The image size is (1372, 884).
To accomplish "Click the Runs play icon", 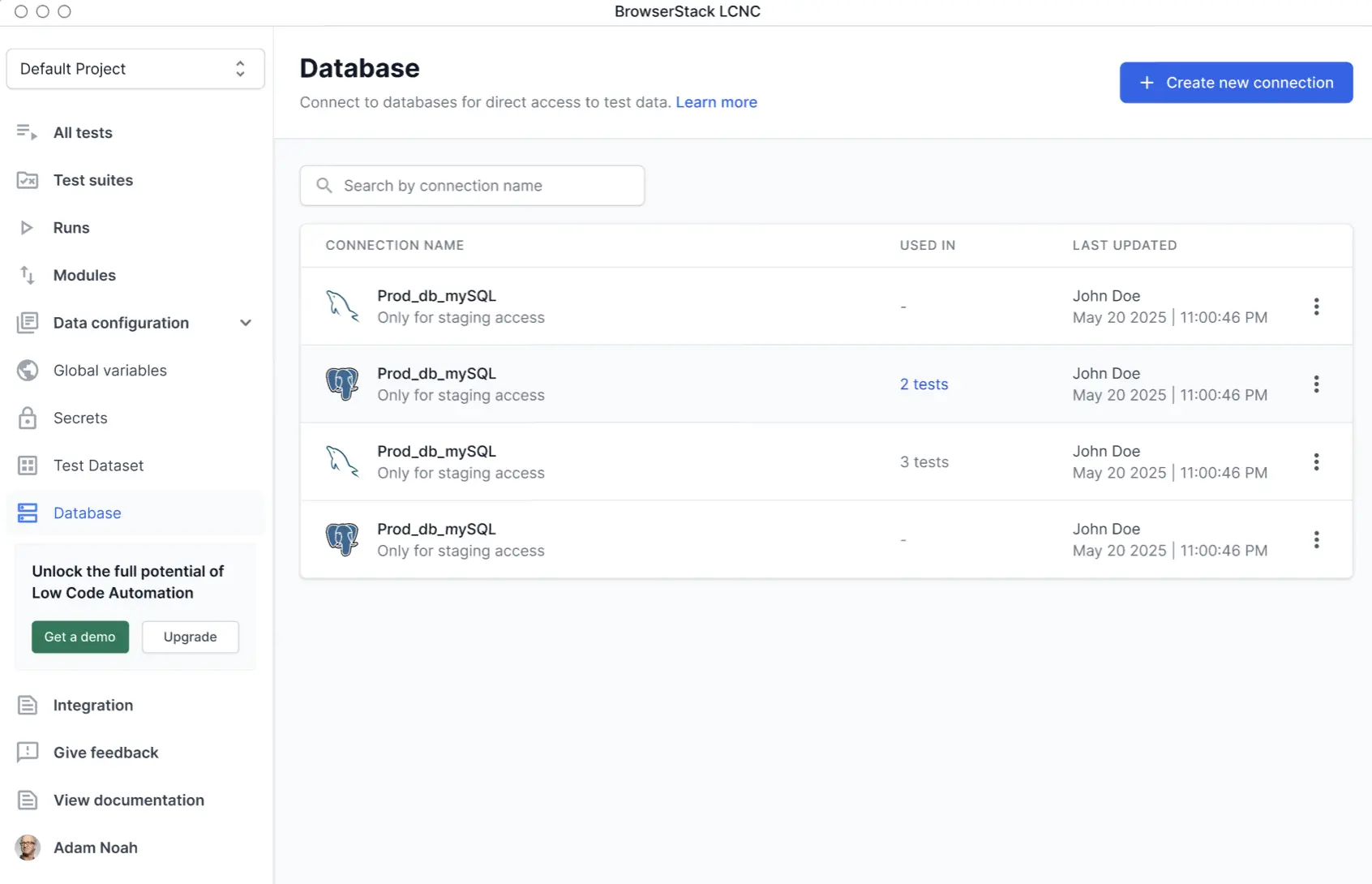I will coord(27,228).
